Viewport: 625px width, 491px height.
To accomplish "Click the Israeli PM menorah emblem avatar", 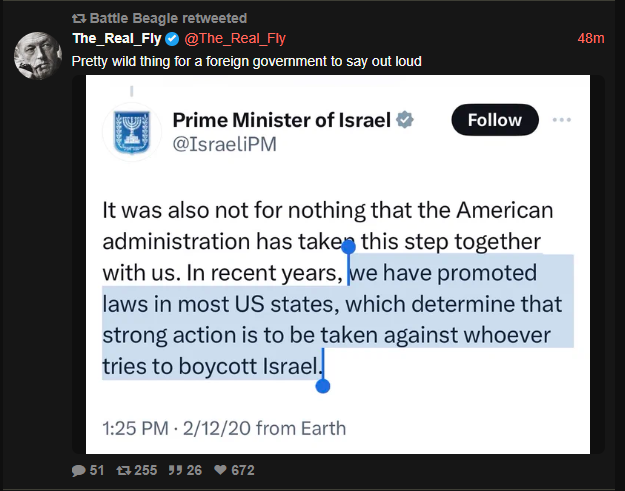I will [131, 132].
